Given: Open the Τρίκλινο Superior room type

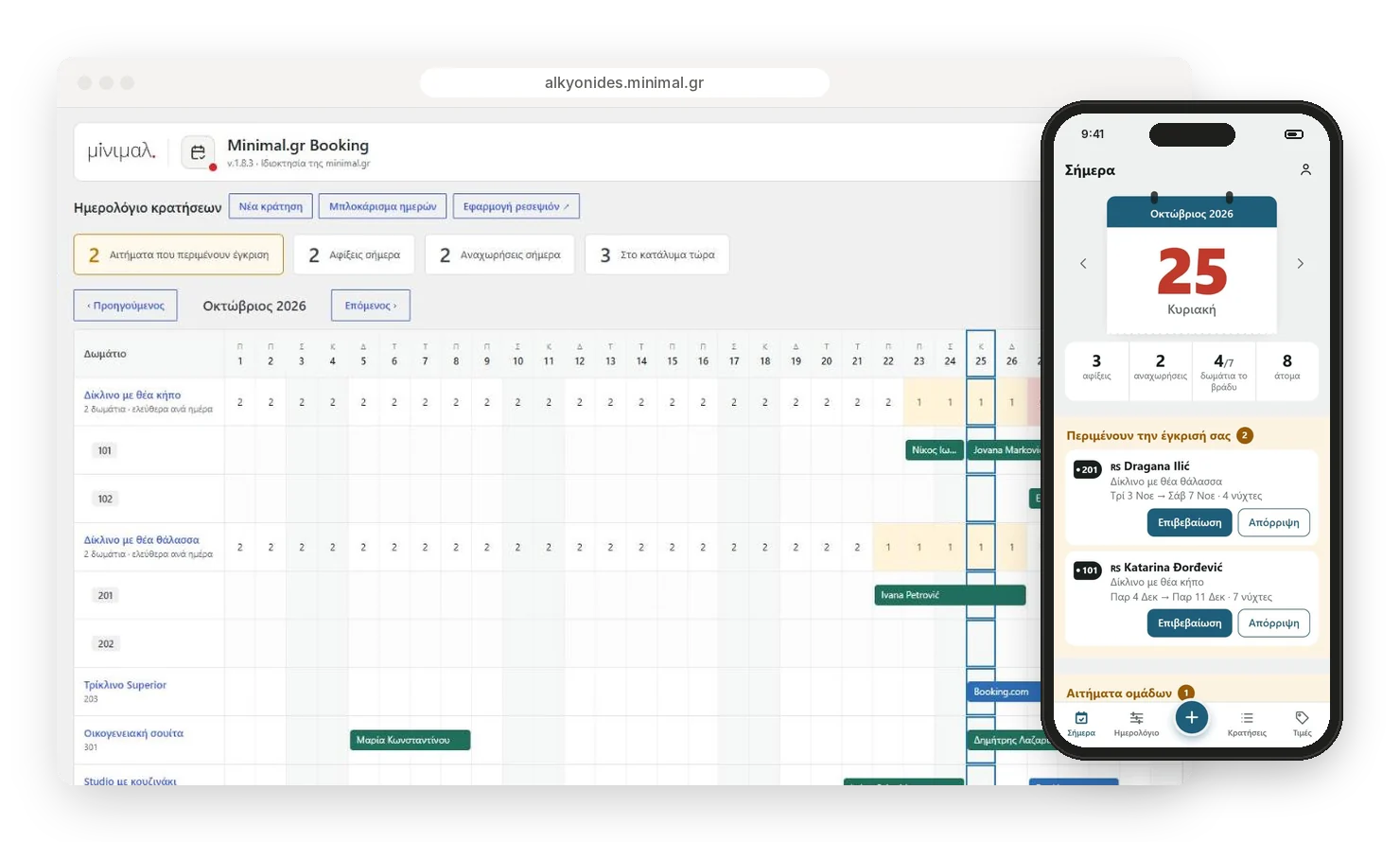Looking at the screenshot, I should tap(125, 685).
